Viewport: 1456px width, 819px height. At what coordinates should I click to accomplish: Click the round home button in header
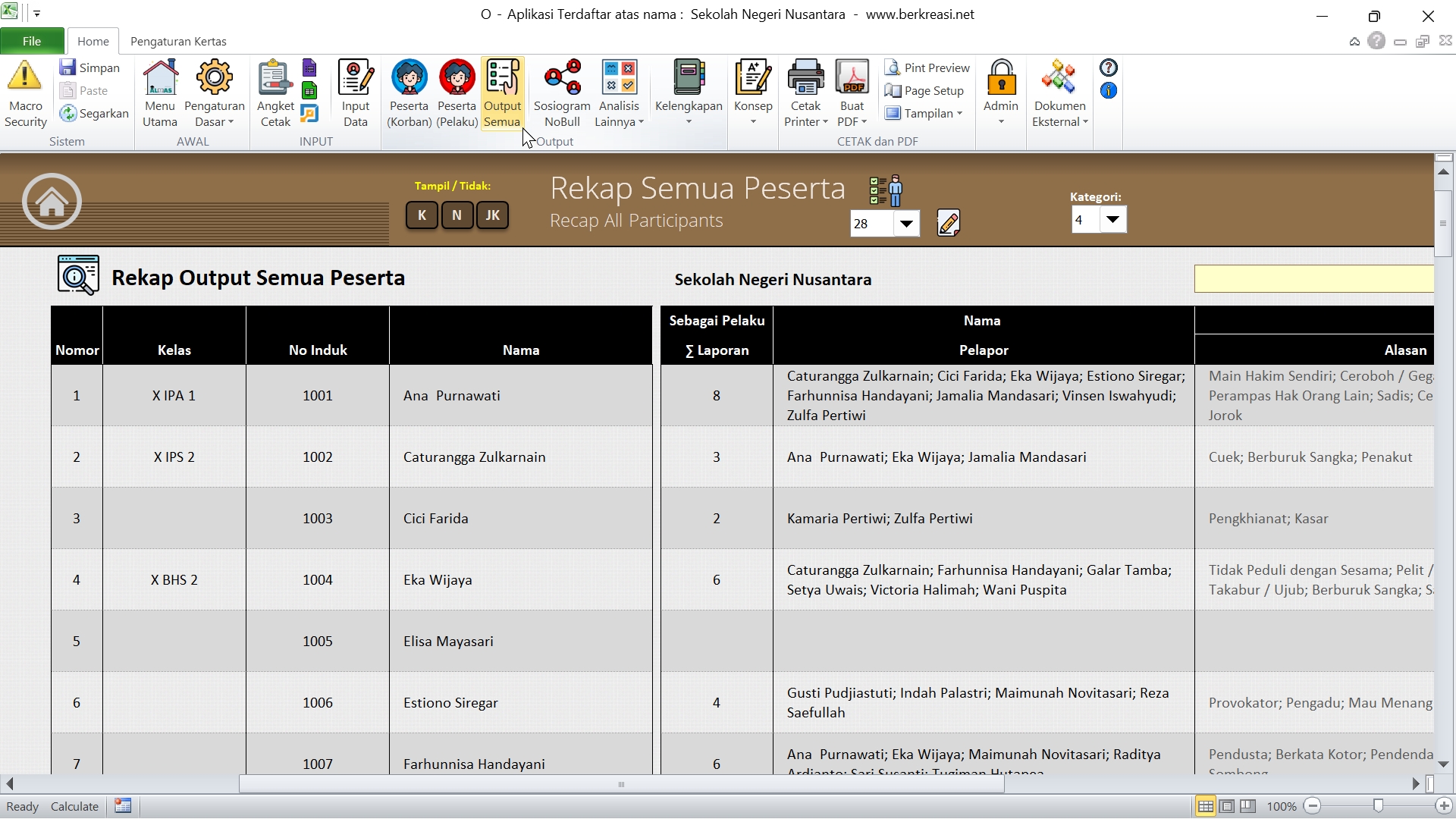(52, 202)
